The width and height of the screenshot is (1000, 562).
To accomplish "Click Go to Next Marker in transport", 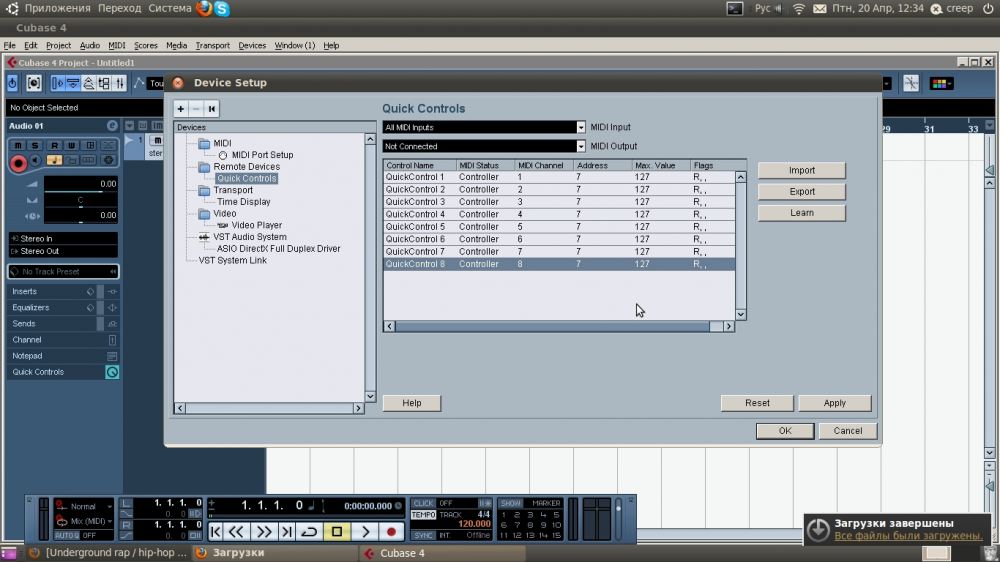I will point(286,531).
